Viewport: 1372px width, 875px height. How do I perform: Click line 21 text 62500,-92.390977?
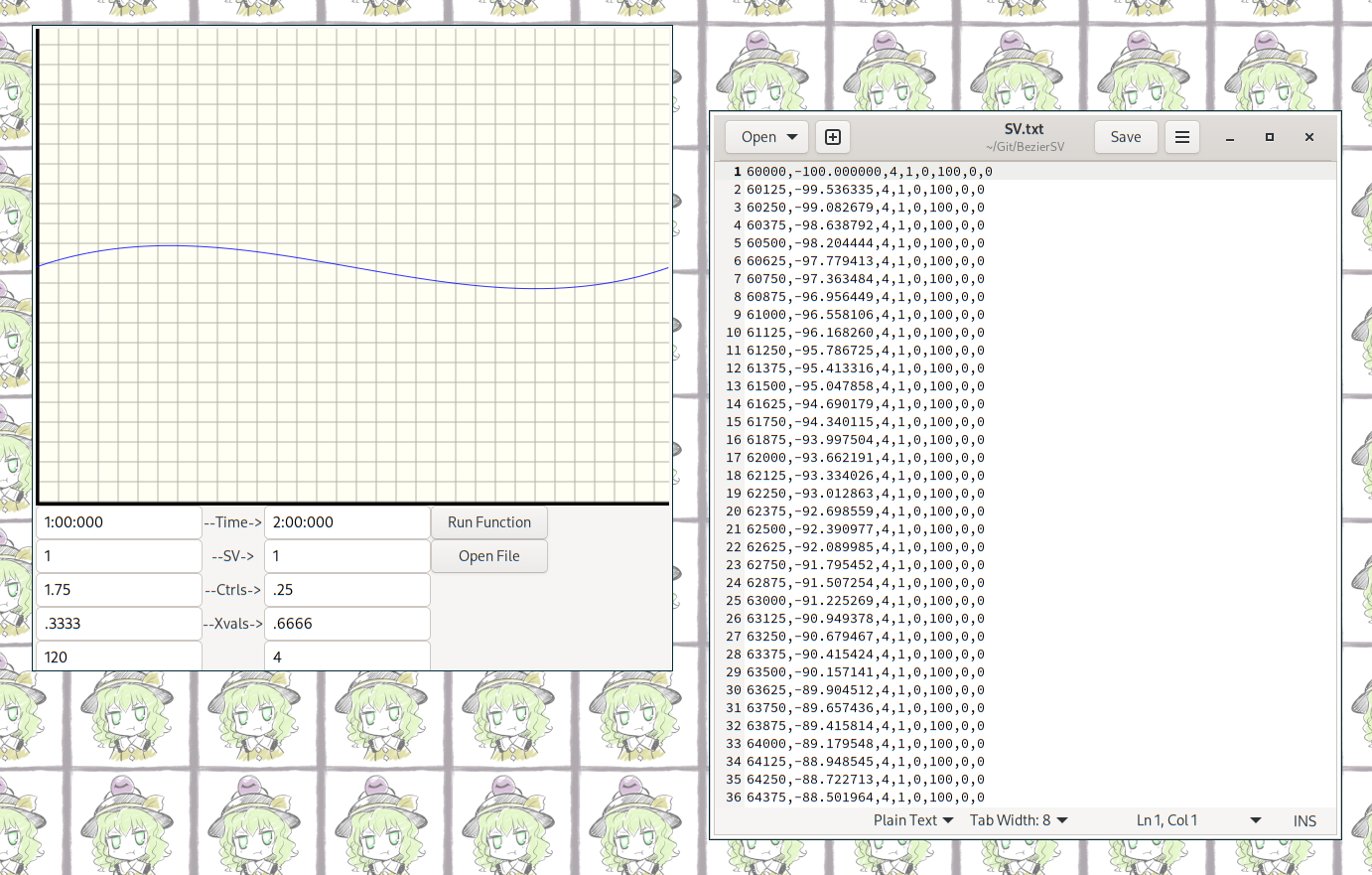pyautogui.click(x=866, y=529)
